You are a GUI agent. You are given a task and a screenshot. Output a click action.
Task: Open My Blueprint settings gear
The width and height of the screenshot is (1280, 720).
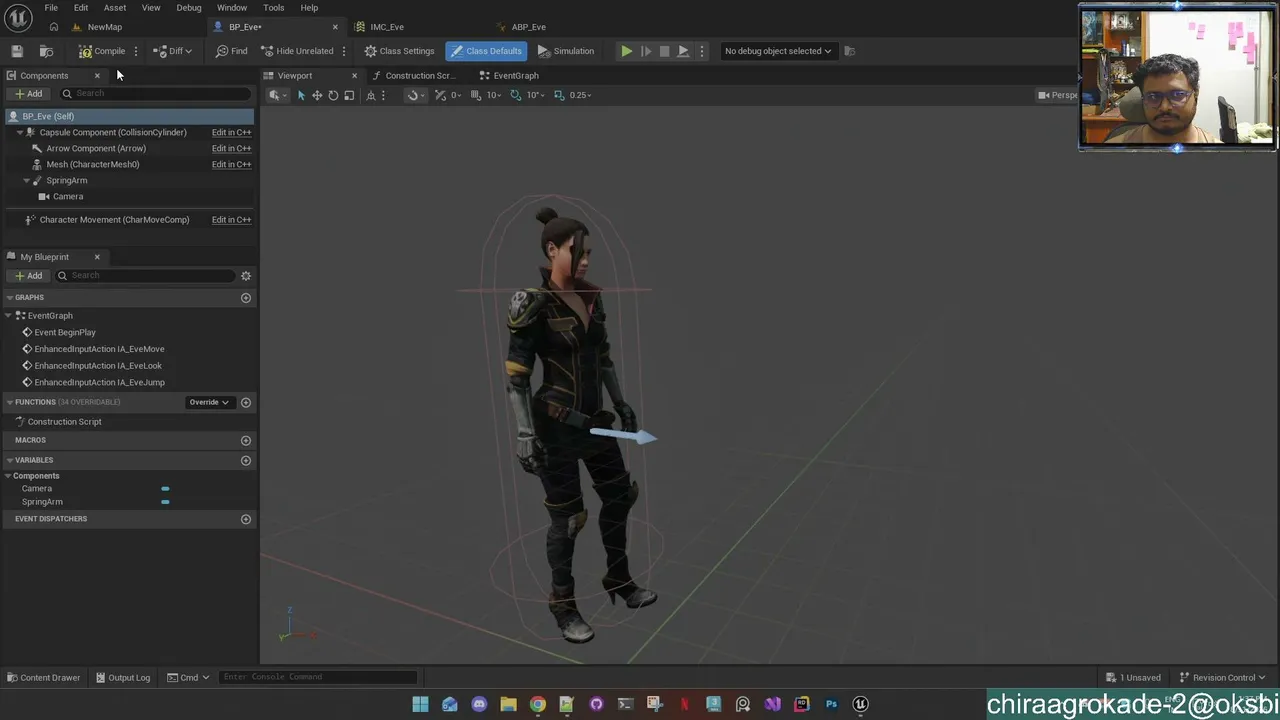[246, 276]
